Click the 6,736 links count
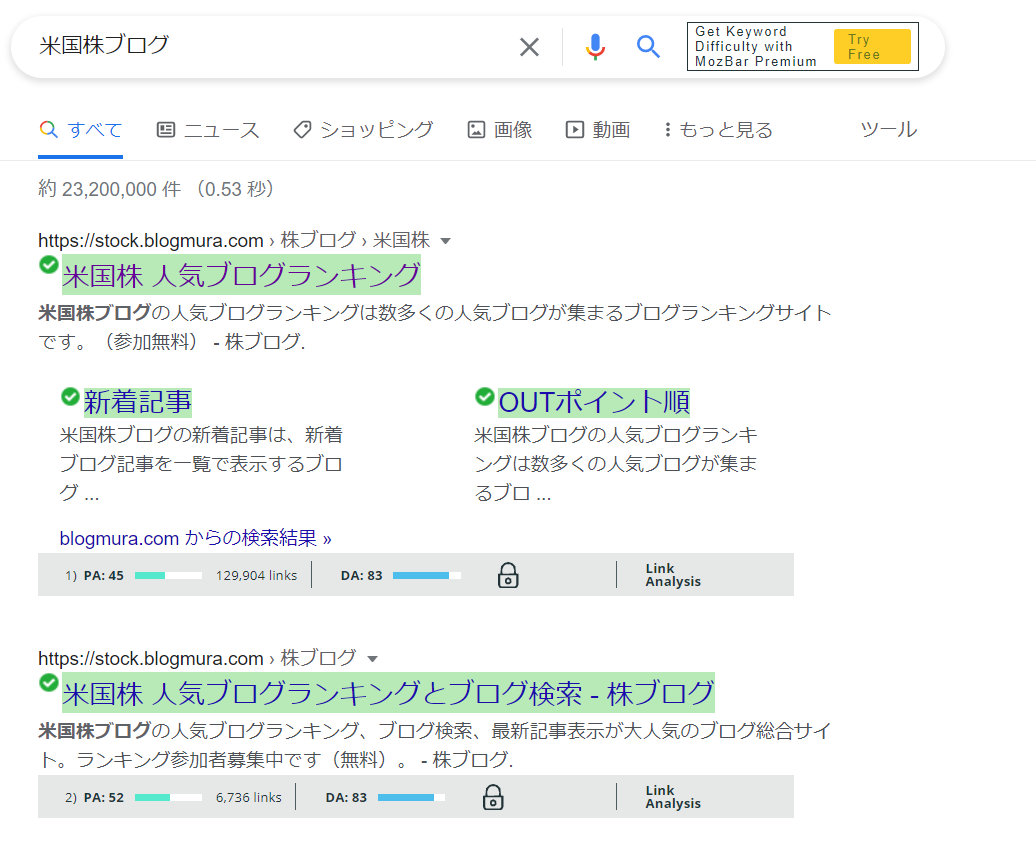1036x857 pixels. point(248,798)
